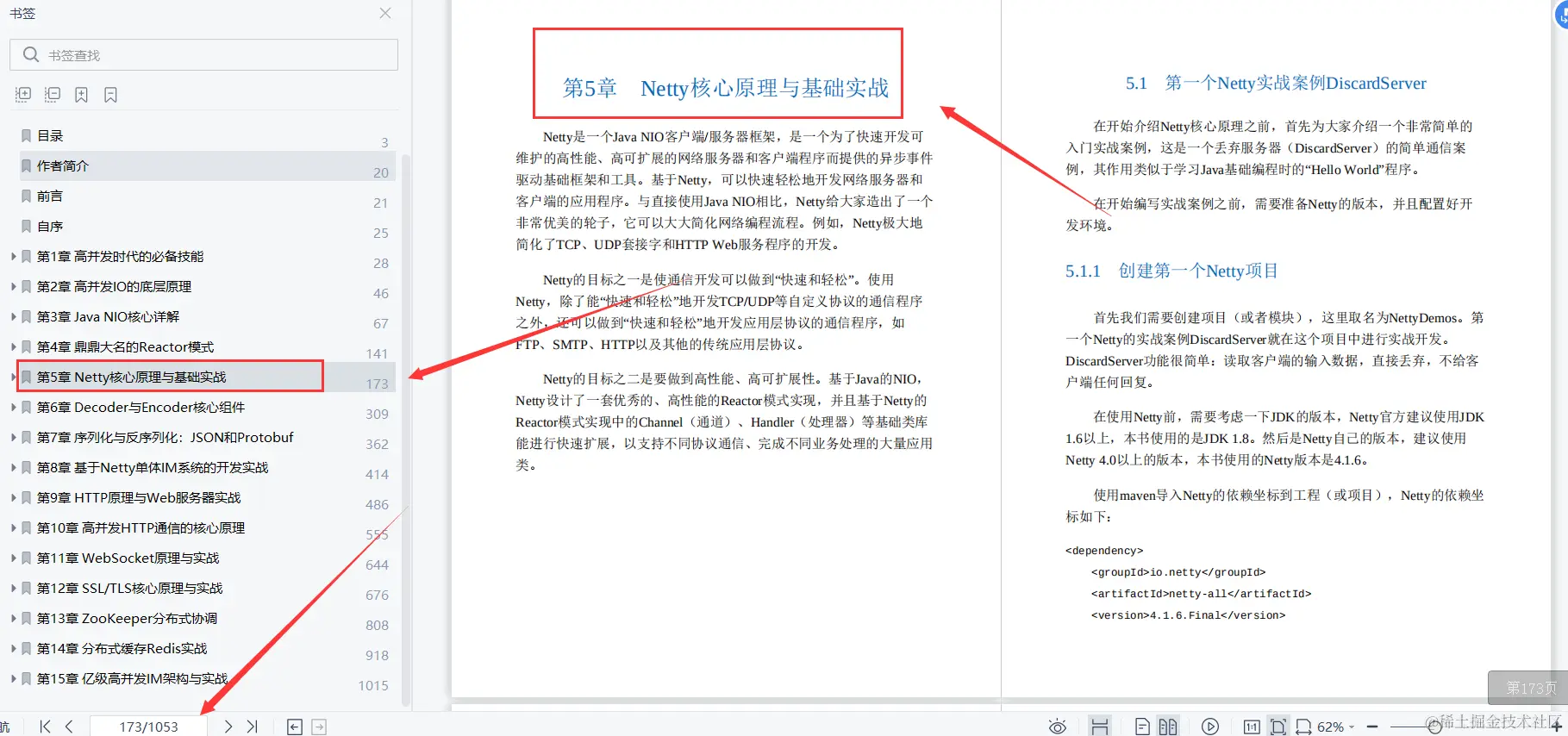Expand 第8章 基于Netty单体IM系统

point(13,467)
